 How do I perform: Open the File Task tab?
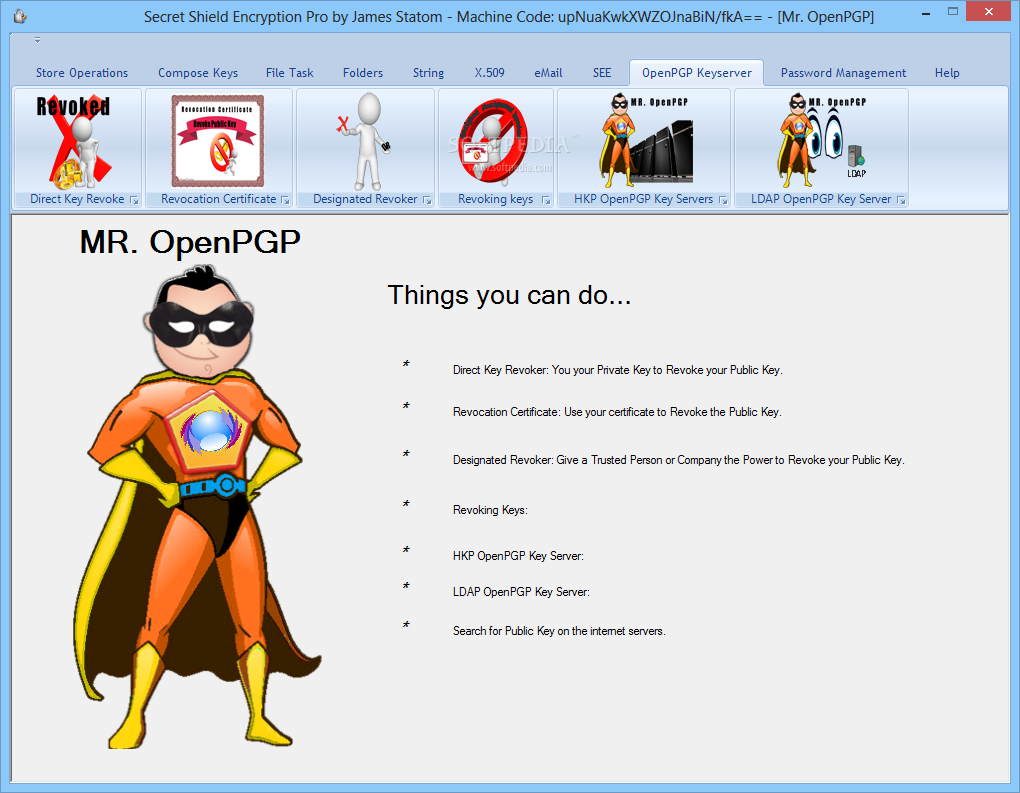(289, 73)
